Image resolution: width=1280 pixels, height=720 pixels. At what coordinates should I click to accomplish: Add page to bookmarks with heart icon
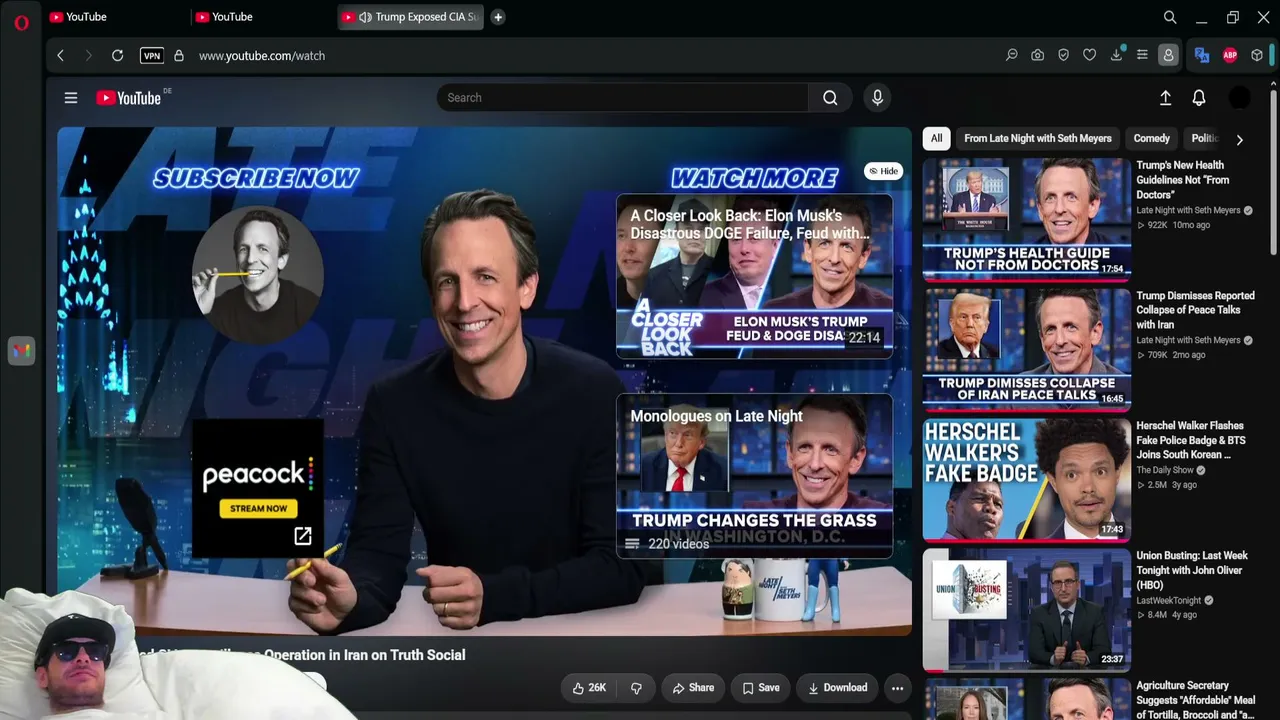tap(1090, 56)
